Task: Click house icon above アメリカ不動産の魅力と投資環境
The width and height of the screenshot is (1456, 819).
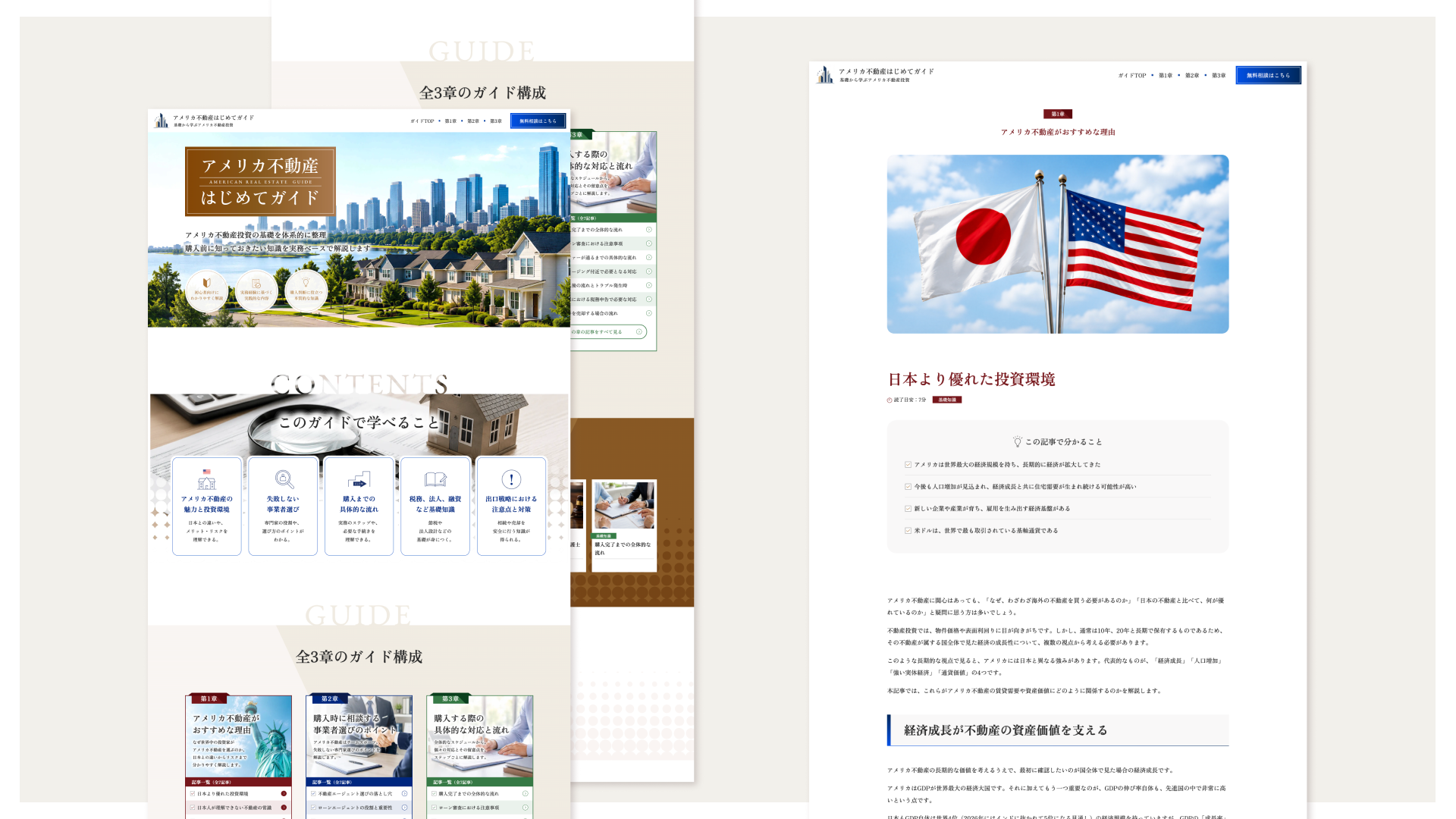Action: pyautogui.click(x=206, y=479)
